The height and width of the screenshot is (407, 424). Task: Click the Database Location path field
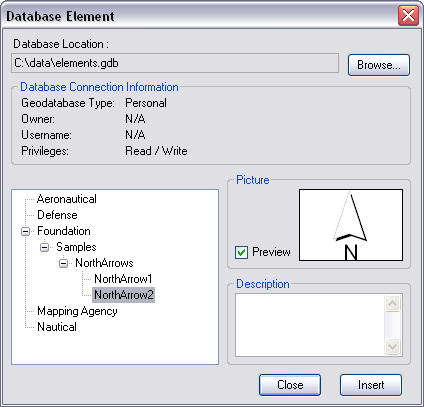[175, 63]
